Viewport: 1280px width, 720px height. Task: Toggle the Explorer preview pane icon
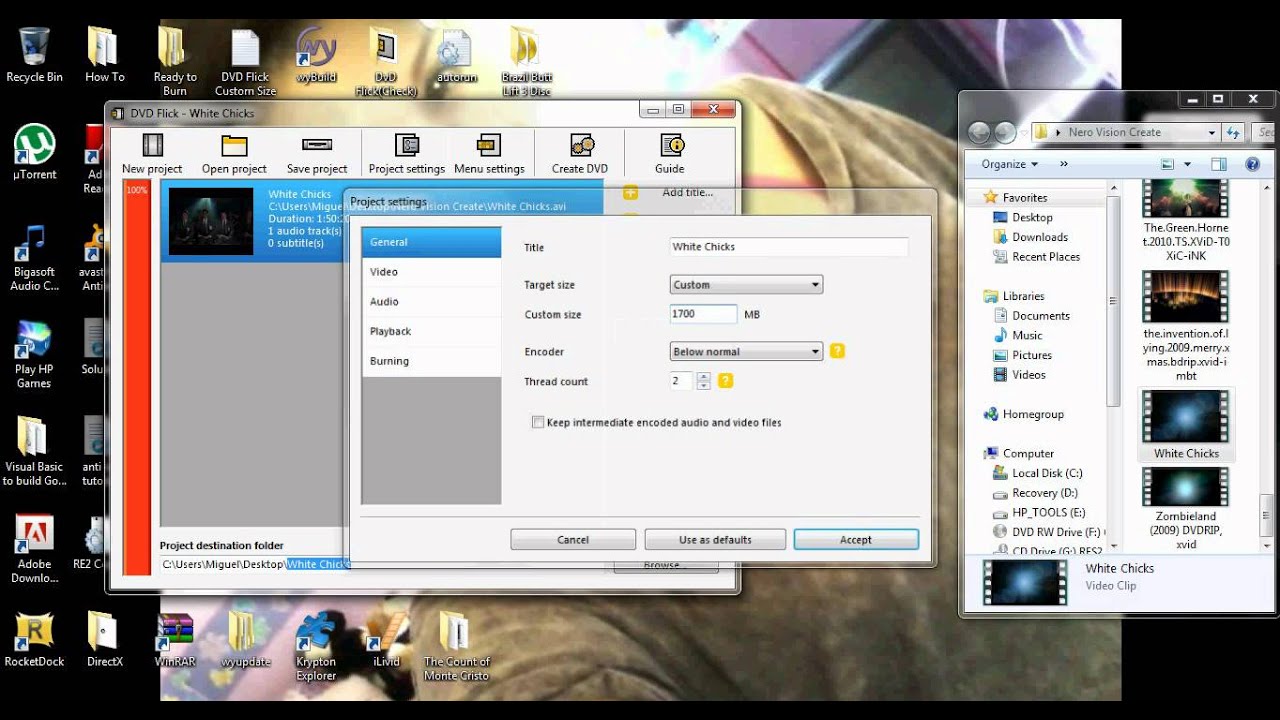(x=1218, y=164)
